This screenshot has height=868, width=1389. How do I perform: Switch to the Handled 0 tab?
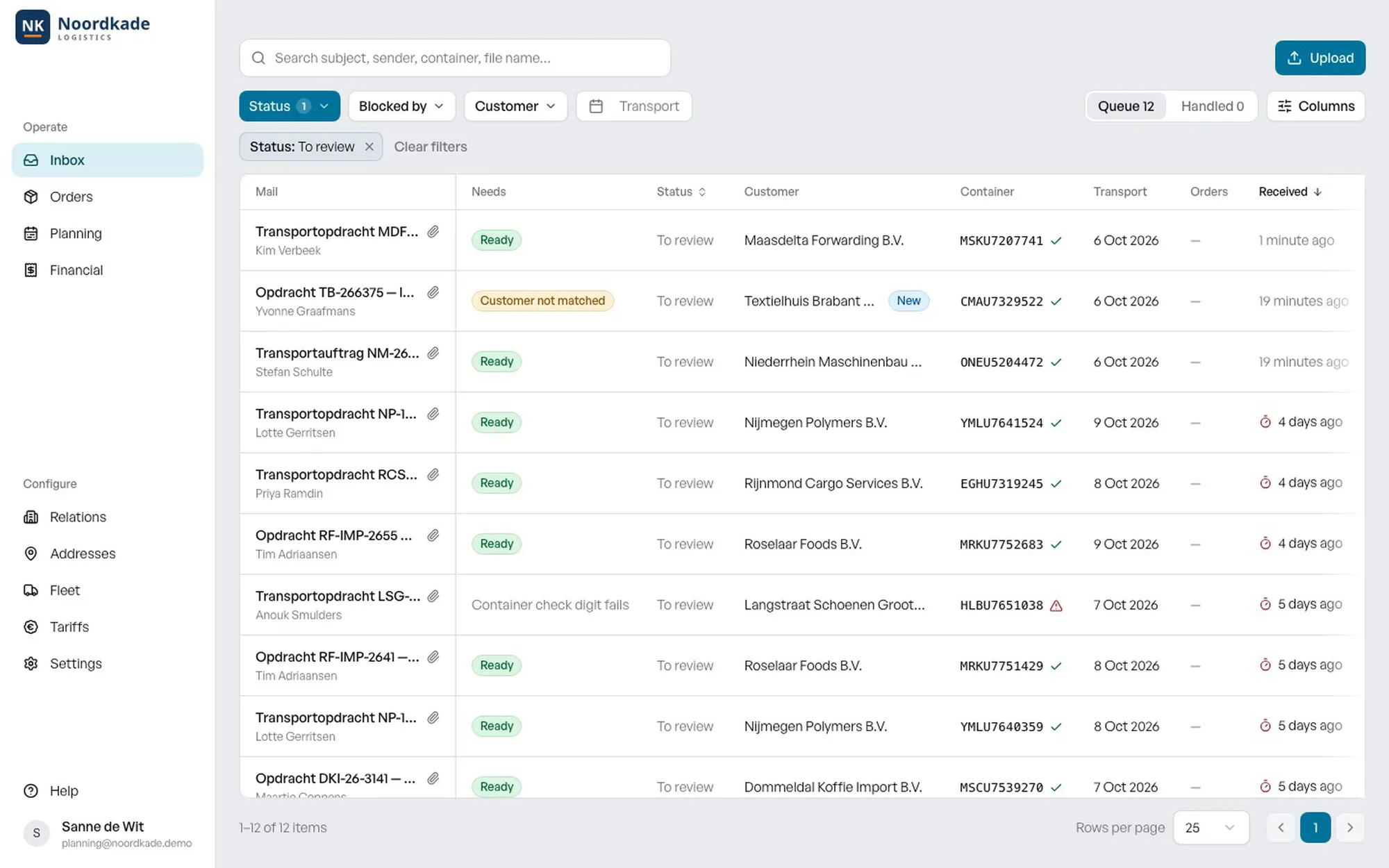pos(1212,106)
